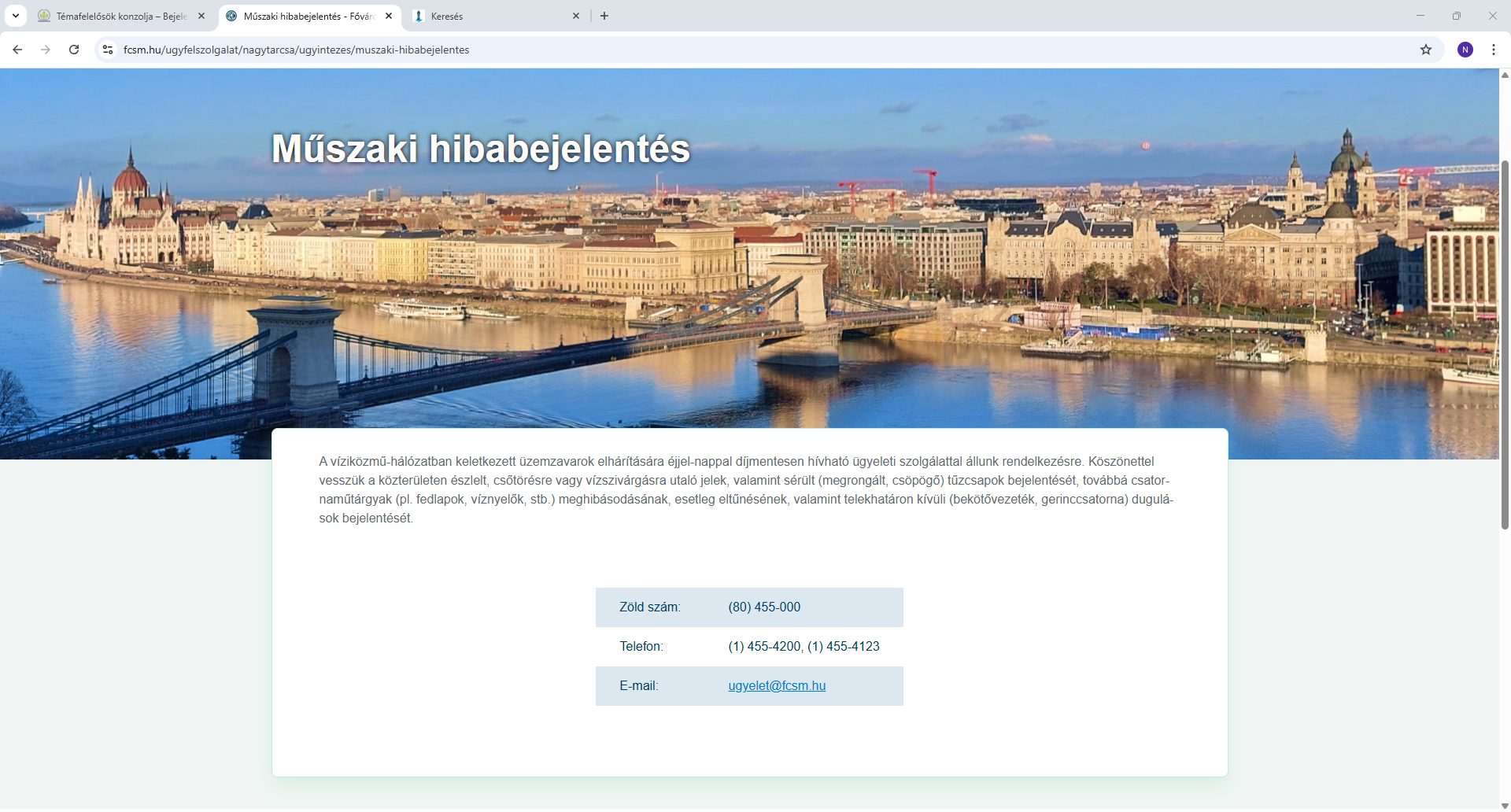Open site information icon in address bar
The height and width of the screenshot is (812, 1511).
tap(108, 50)
